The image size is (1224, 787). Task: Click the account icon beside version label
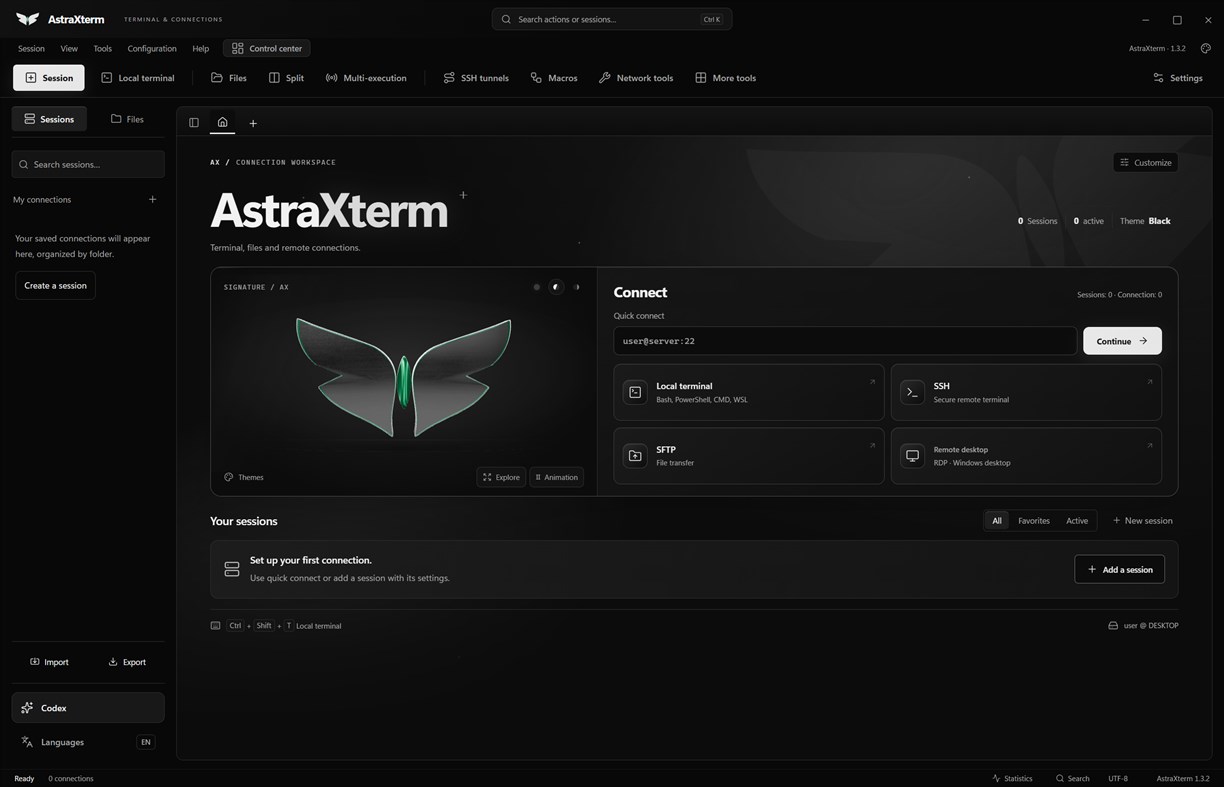click(x=1205, y=48)
